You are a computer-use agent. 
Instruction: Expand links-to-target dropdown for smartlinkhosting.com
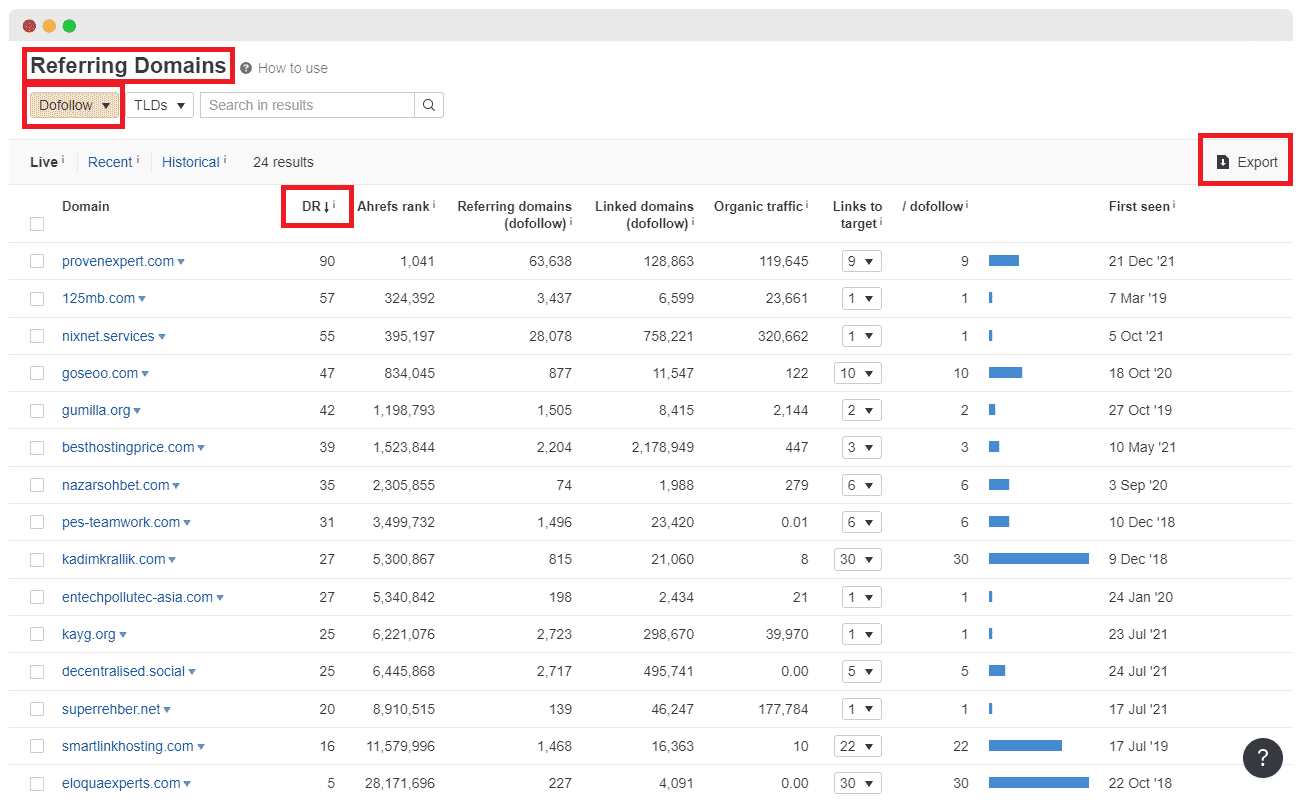click(x=858, y=746)
